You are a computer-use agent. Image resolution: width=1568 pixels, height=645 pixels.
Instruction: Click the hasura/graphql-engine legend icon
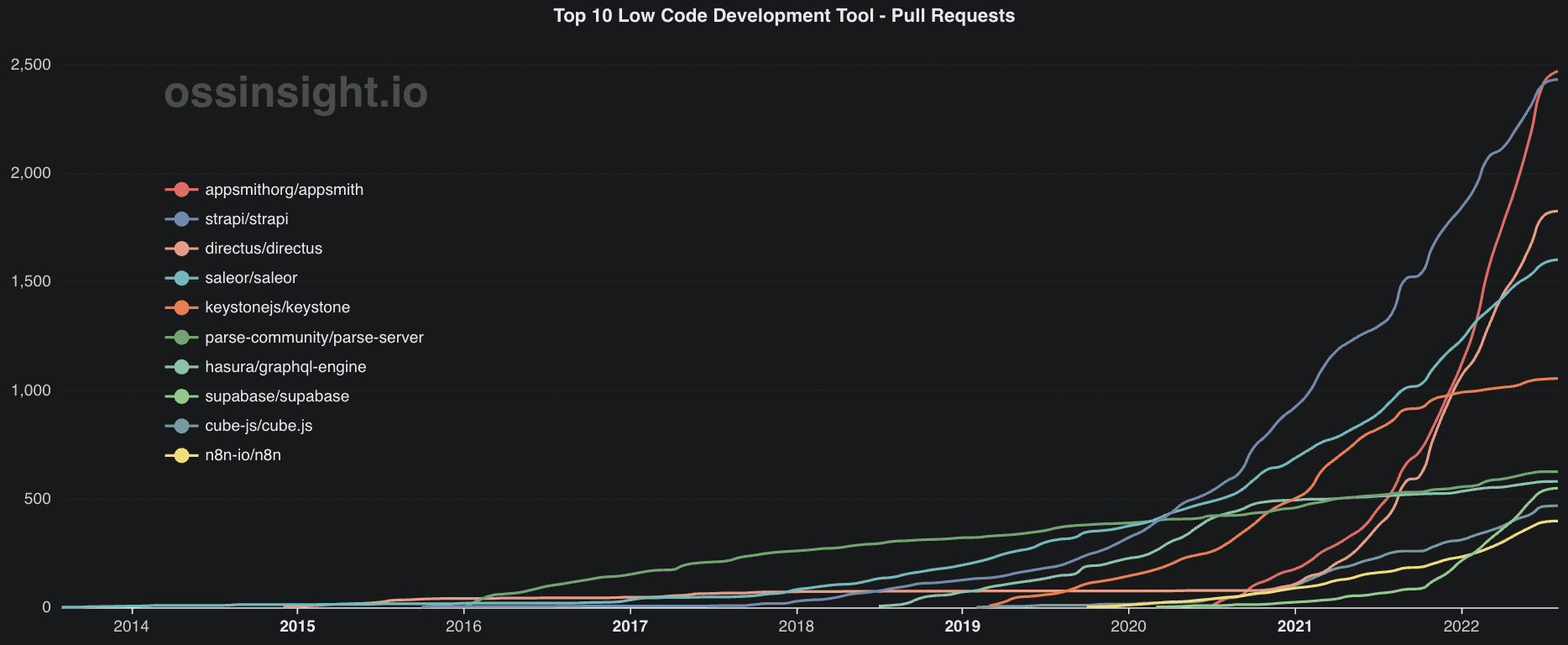182,367
